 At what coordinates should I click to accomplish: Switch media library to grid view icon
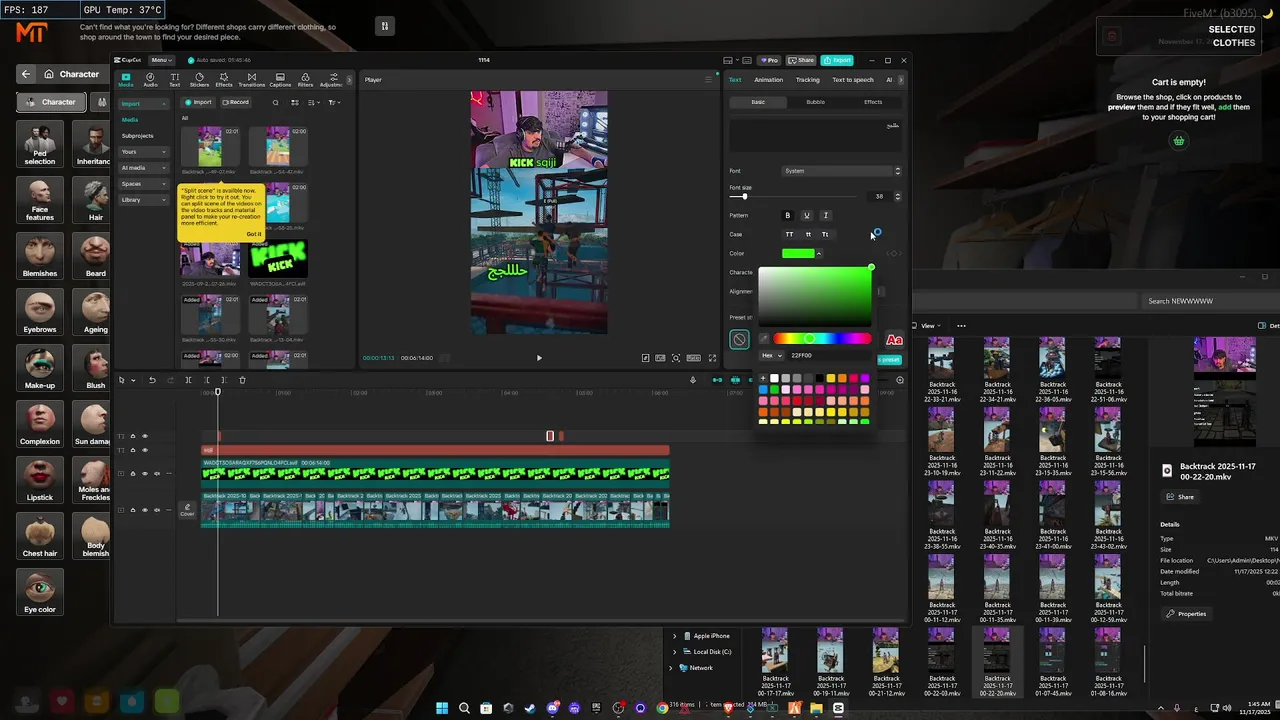(x=294, y=102)
